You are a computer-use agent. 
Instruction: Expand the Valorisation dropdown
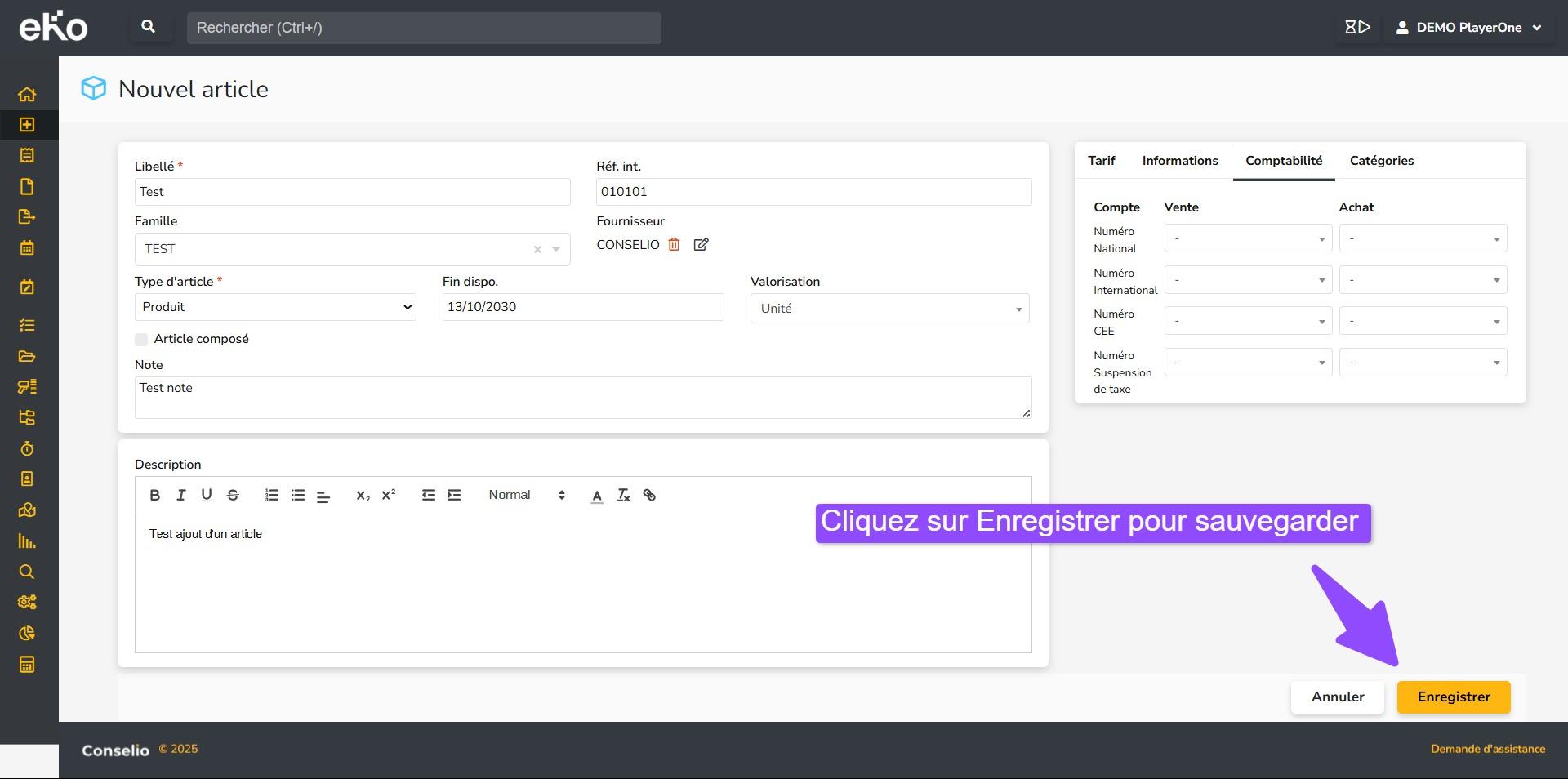889,309
